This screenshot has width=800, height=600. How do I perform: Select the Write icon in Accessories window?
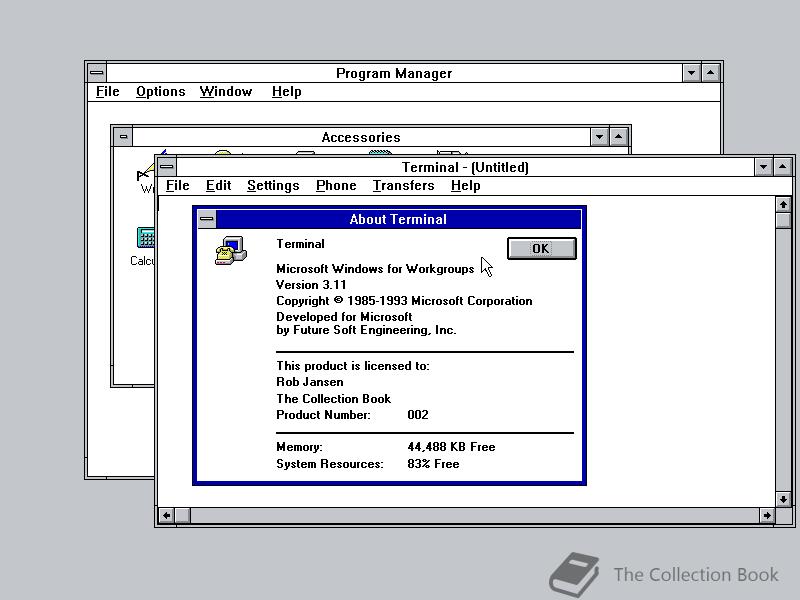tap(146, 173)
